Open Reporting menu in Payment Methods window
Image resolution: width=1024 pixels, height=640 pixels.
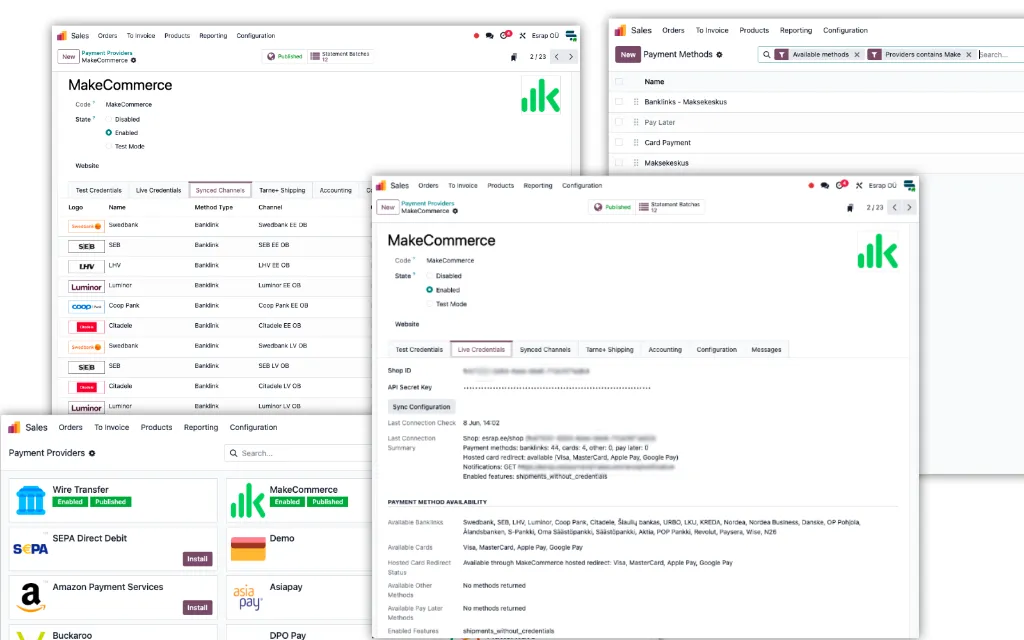795,30
